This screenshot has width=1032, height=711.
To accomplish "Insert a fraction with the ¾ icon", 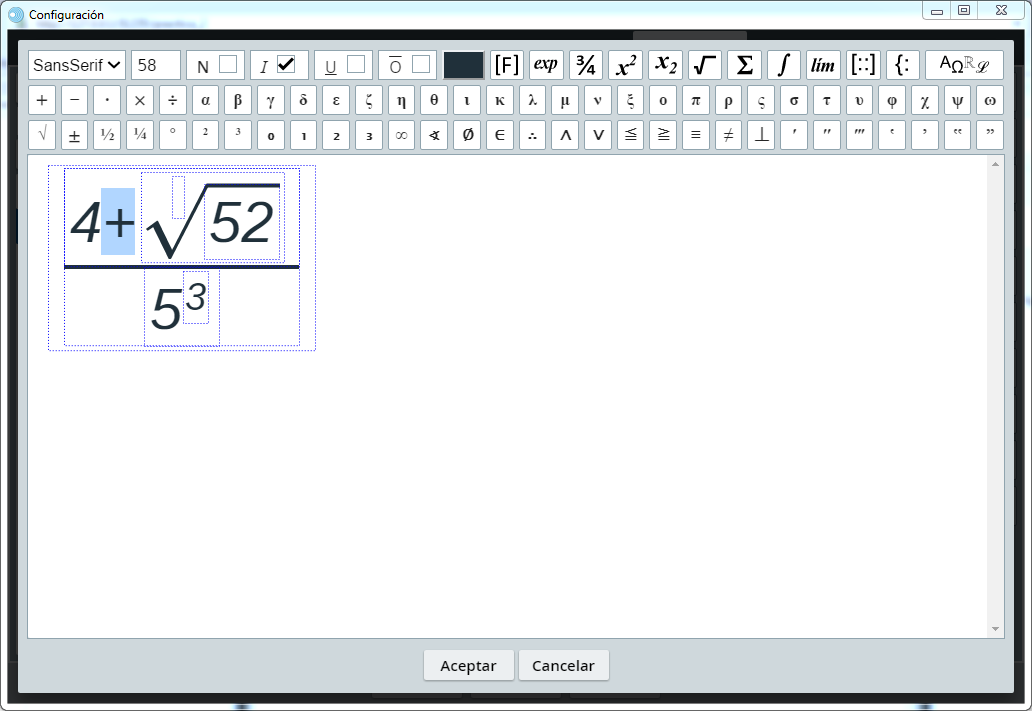I will [586, 65].
